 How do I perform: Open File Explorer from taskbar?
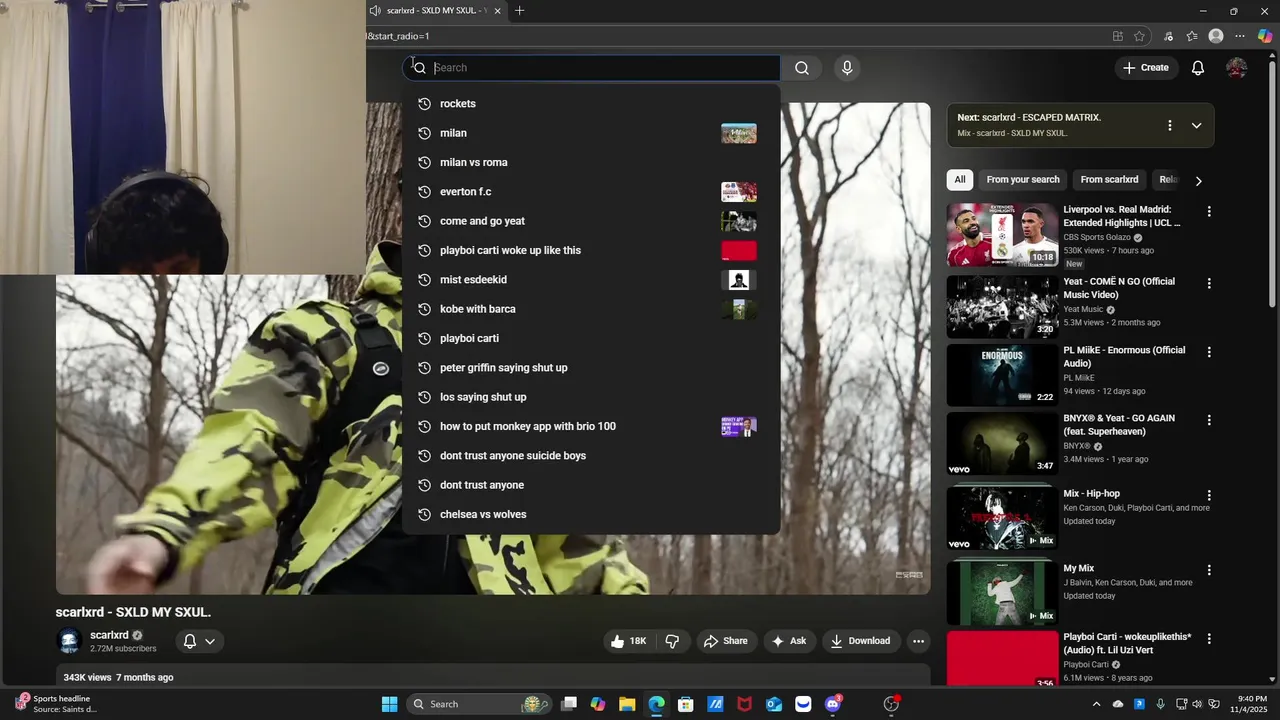tap(627, 704)
